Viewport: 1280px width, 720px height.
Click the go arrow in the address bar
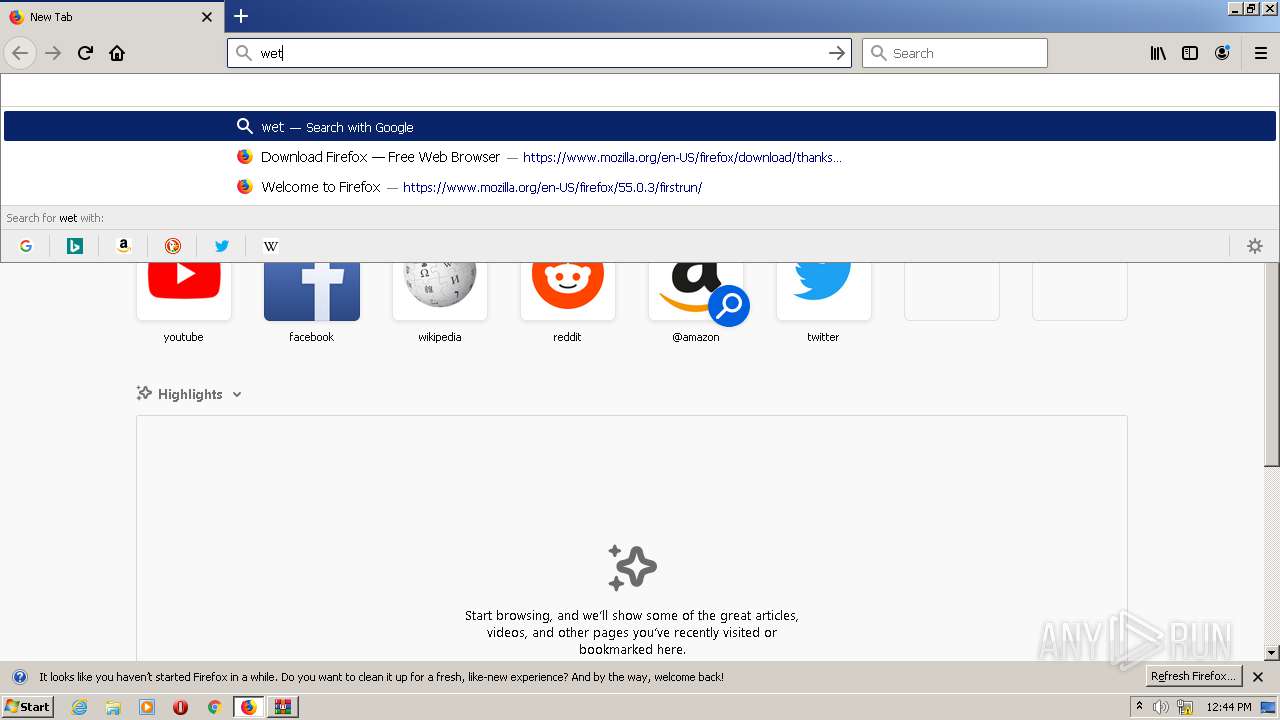(x=837, y=53)
